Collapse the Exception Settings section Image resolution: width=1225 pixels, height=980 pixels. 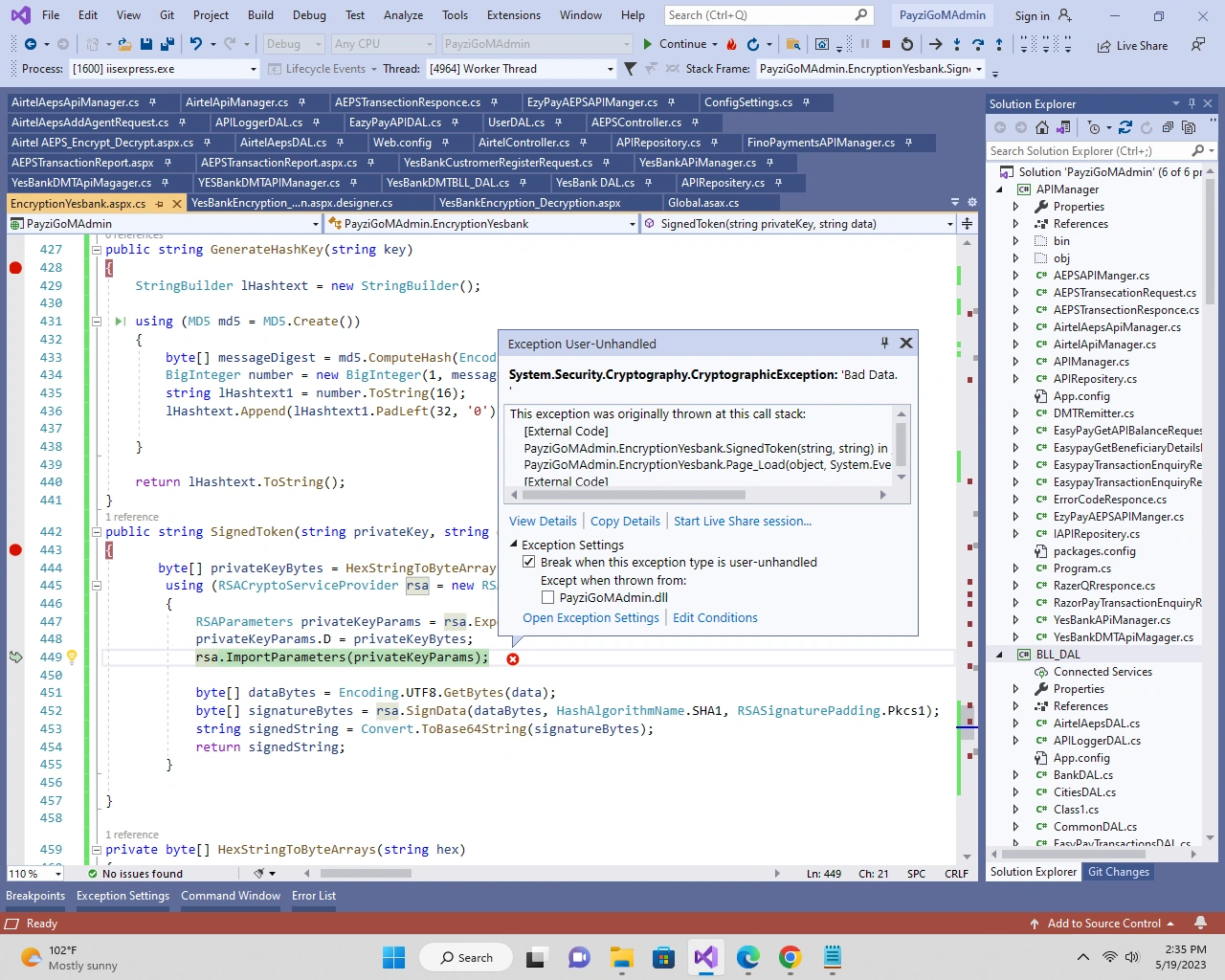coord(513,545)
